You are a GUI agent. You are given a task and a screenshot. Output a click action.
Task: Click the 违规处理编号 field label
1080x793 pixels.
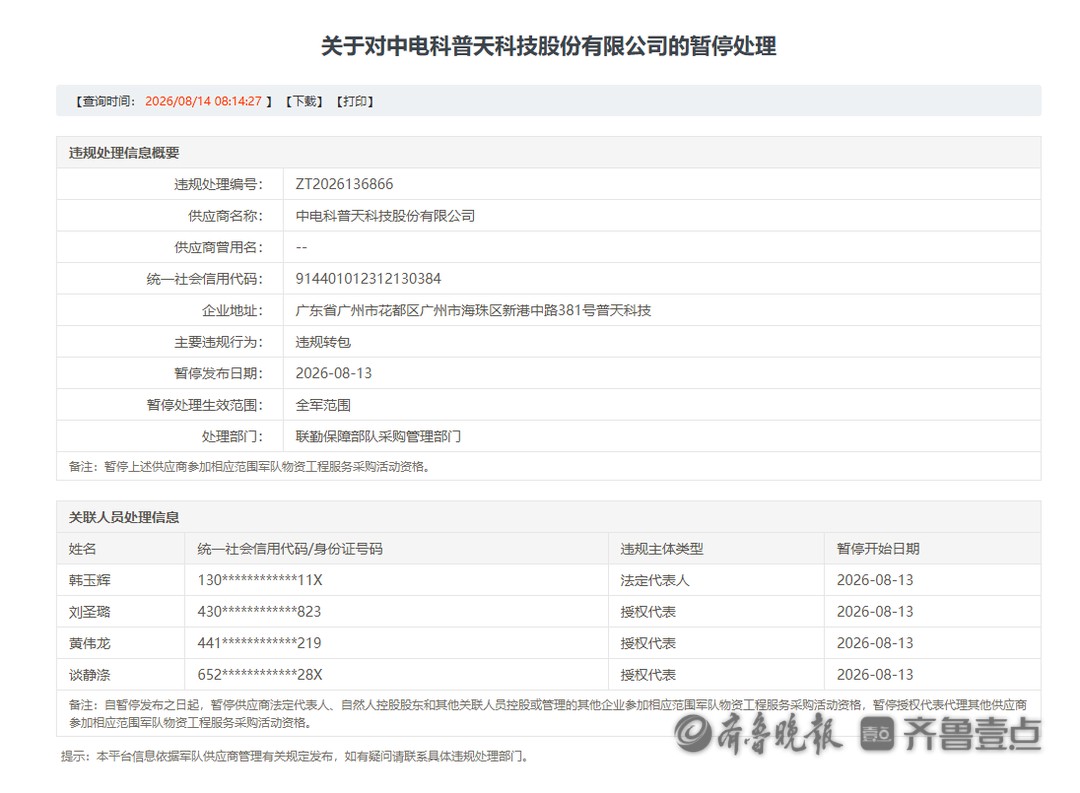pyautogui.click(x=218, y=185)
